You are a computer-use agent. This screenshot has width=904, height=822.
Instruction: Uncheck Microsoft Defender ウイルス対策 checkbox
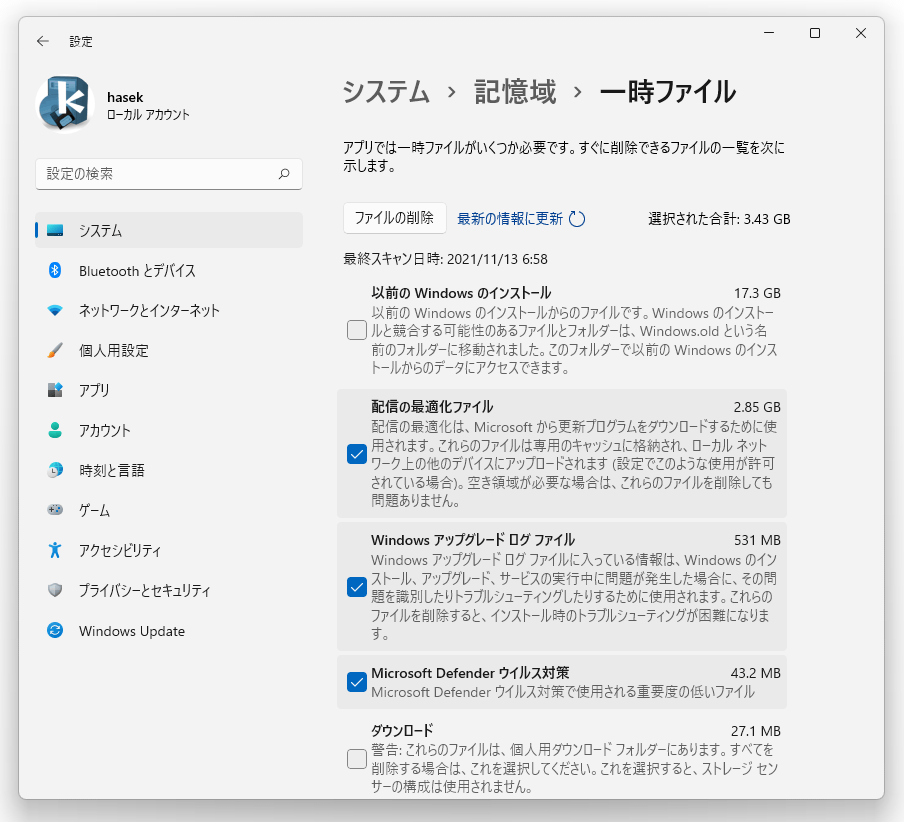[x=357, y=683]
